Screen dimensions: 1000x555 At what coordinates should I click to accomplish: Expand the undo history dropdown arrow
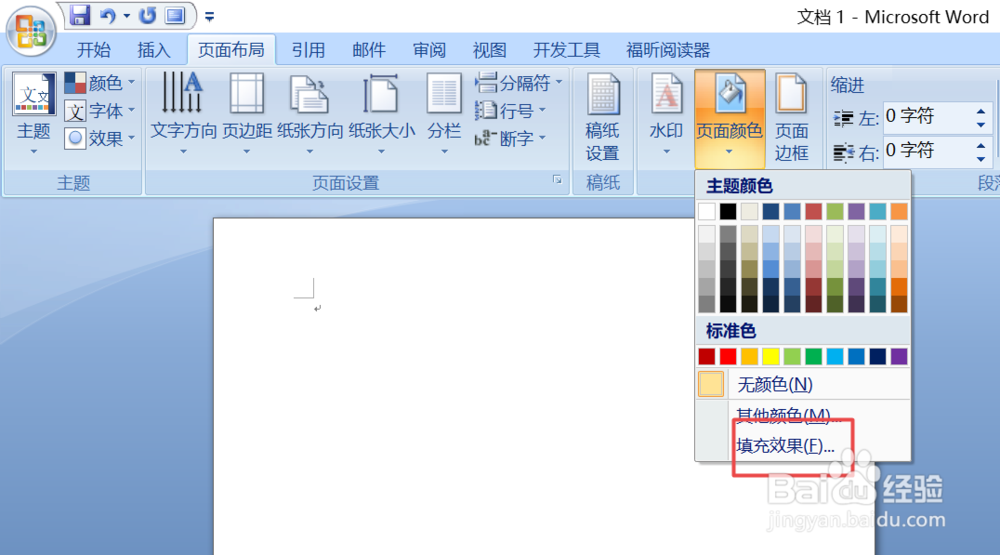pos(126,16)
